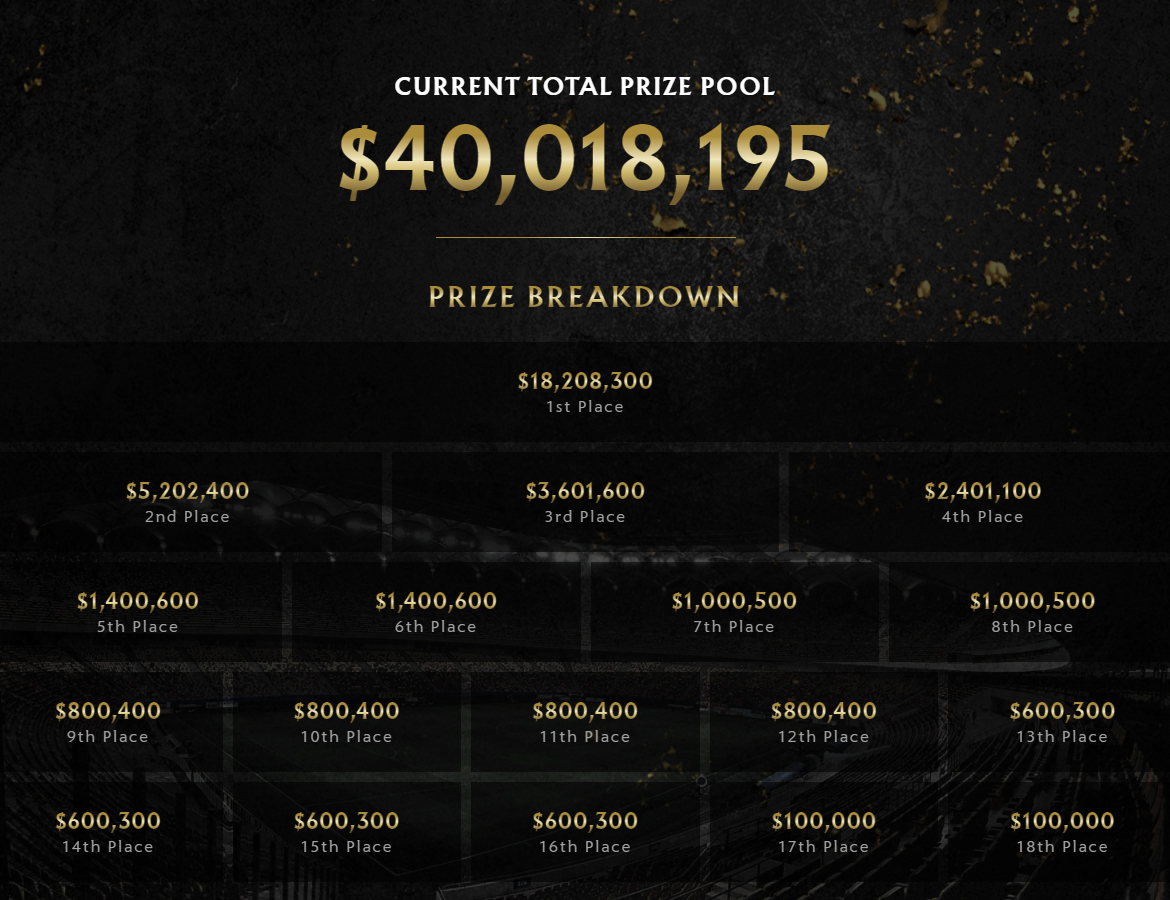Select the 12th Place prize tile
This screenshot has width=1170, height=900.
point(824,722)
